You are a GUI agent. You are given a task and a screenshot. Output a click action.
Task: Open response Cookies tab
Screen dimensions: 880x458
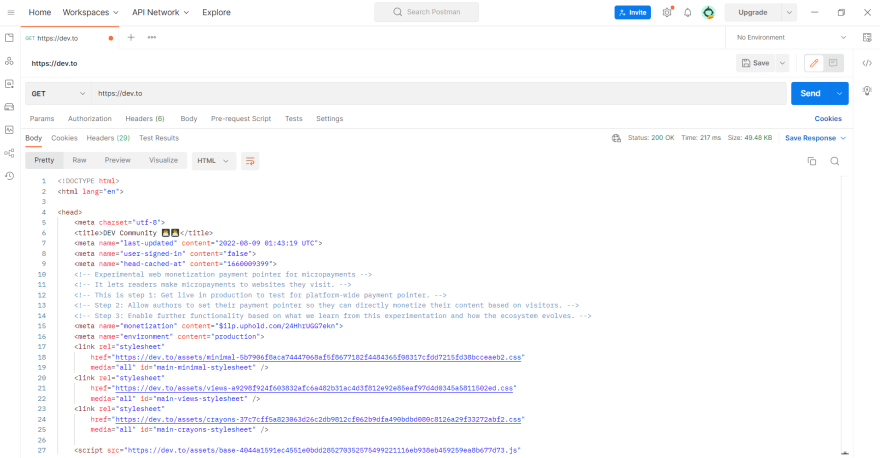point(64,138)
